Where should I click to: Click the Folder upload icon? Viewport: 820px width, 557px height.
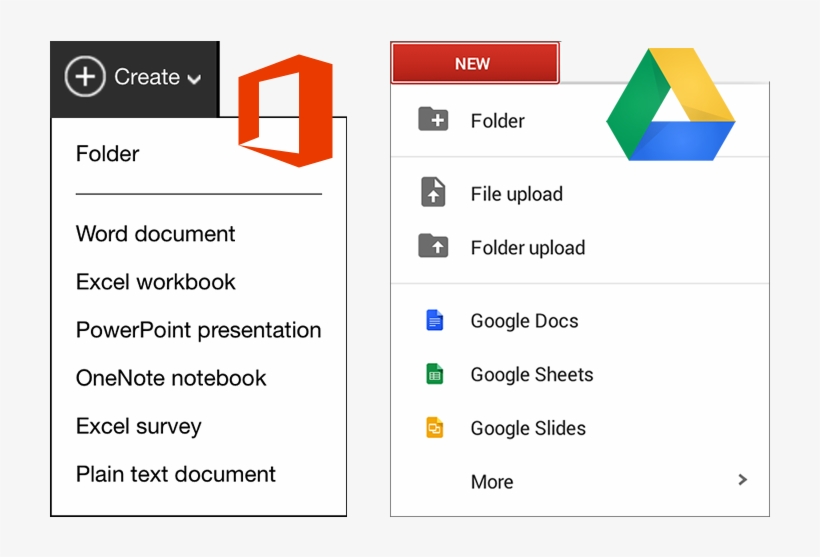(433, 246)
